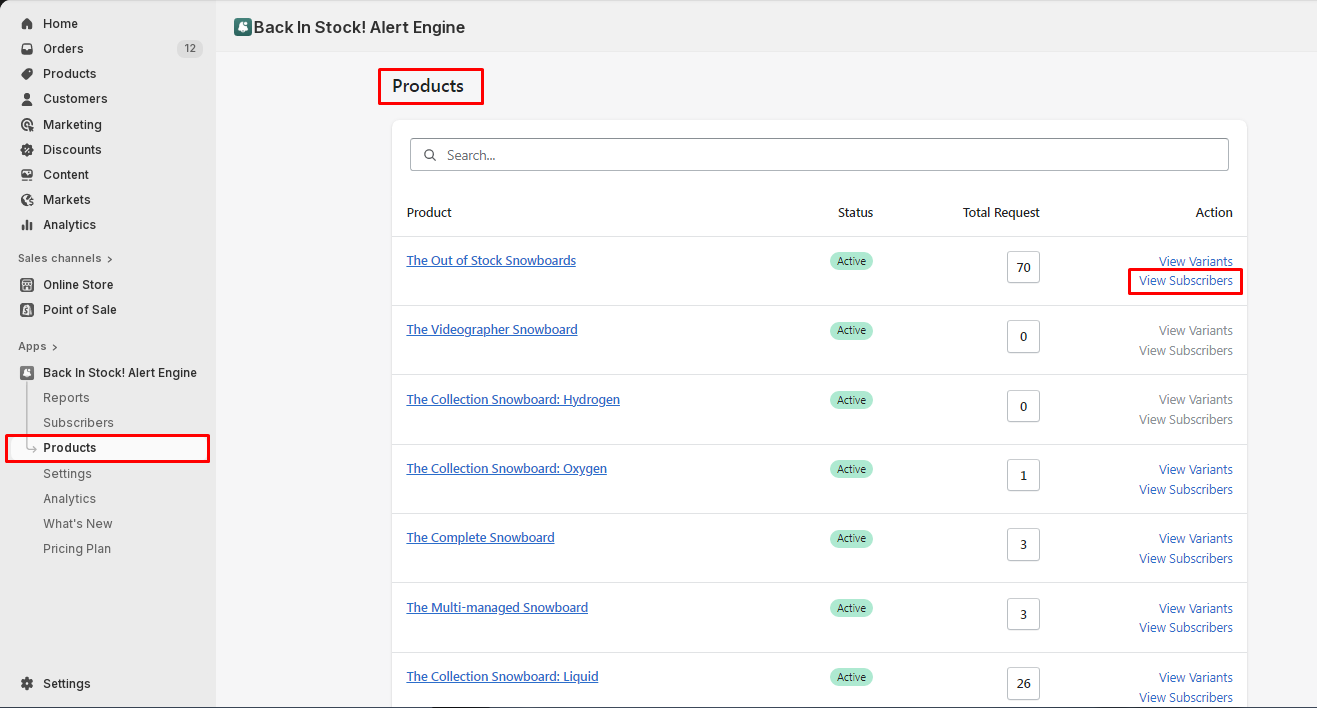1317x708 pixels.
Task: View Variants for The Complete Snowboard
Action: (1195, 538)
